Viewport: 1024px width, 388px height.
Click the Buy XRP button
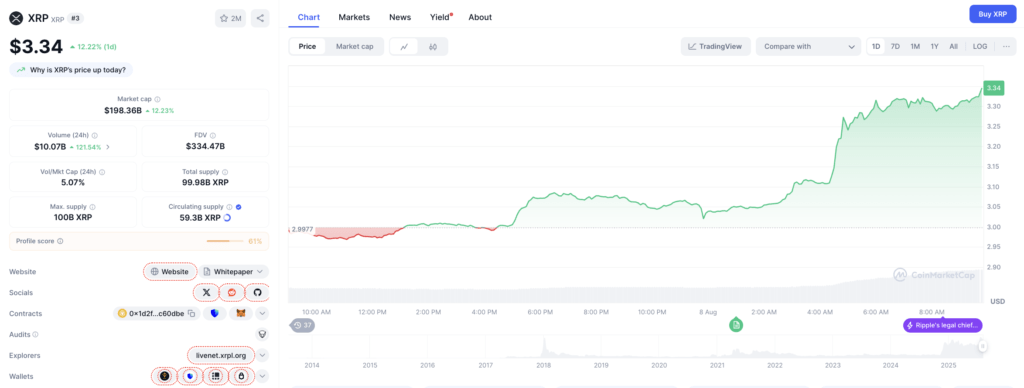coord(993,14)
